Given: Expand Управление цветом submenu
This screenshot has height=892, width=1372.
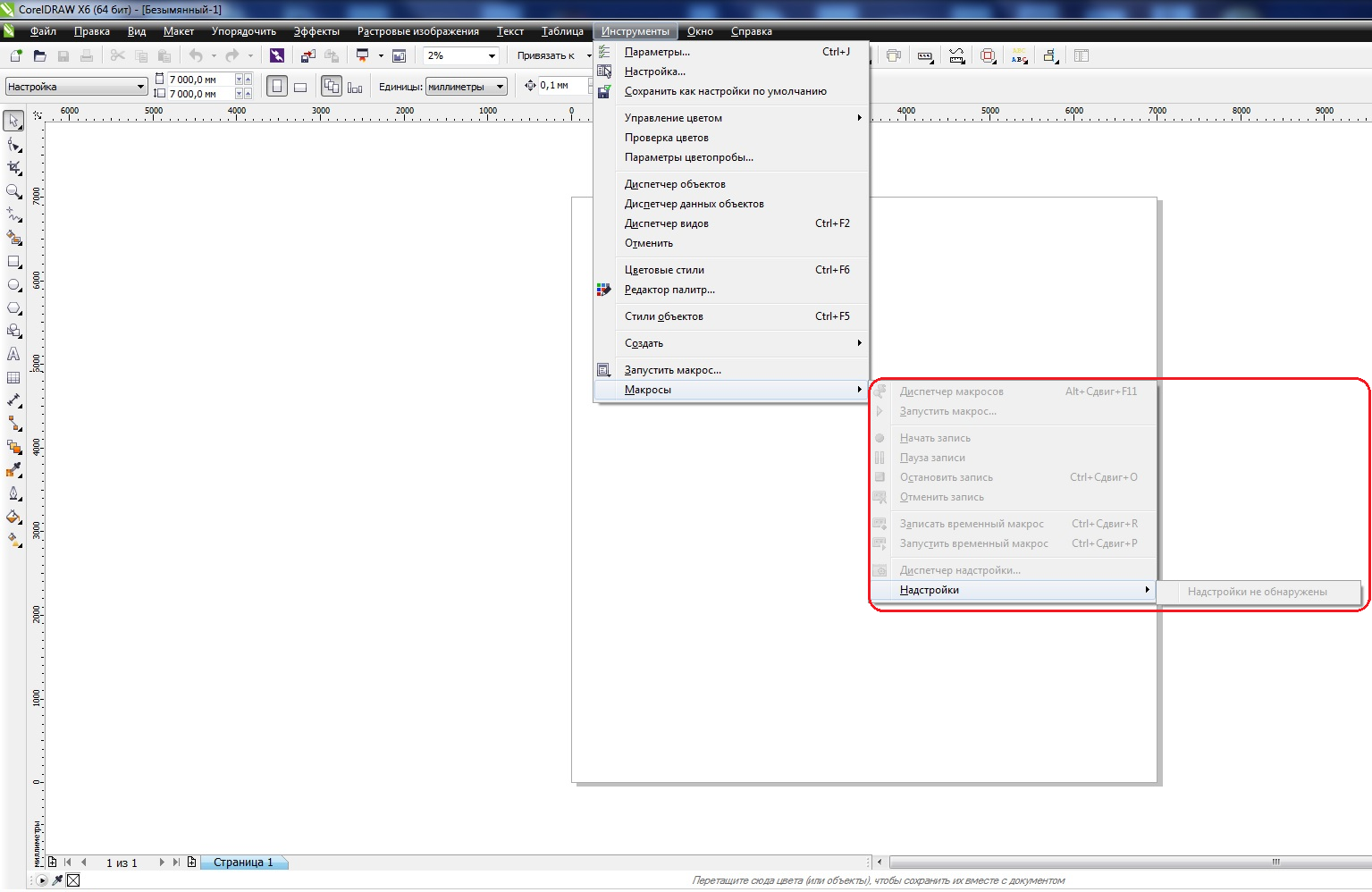Looking at the screenshot, I should pyautogui.click(x=731, y=118).
